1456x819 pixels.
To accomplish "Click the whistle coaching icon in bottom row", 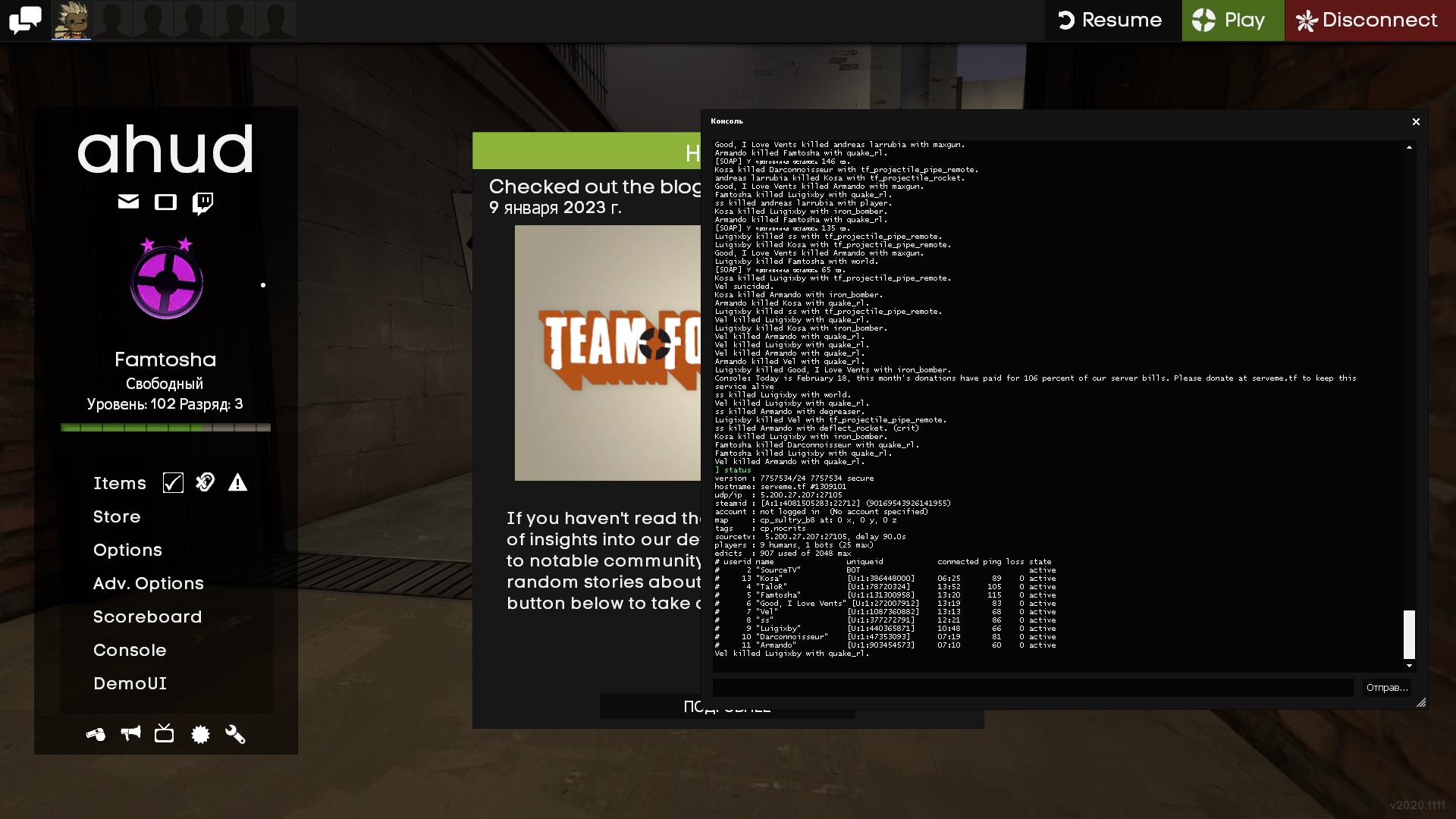I will pos(96,734).
